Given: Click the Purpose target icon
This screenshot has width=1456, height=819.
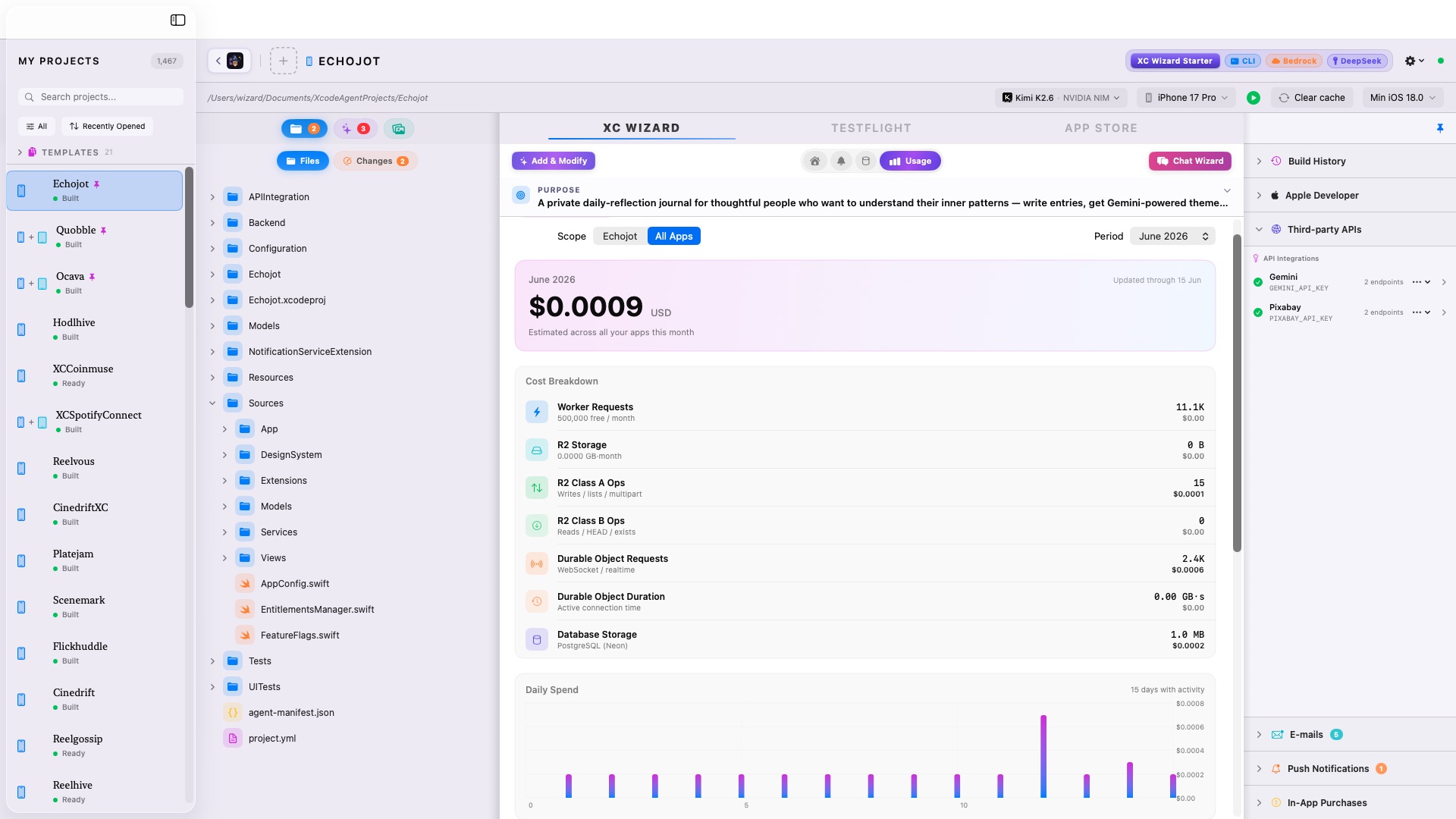Looking at the screenshot, I should point(521,196).
